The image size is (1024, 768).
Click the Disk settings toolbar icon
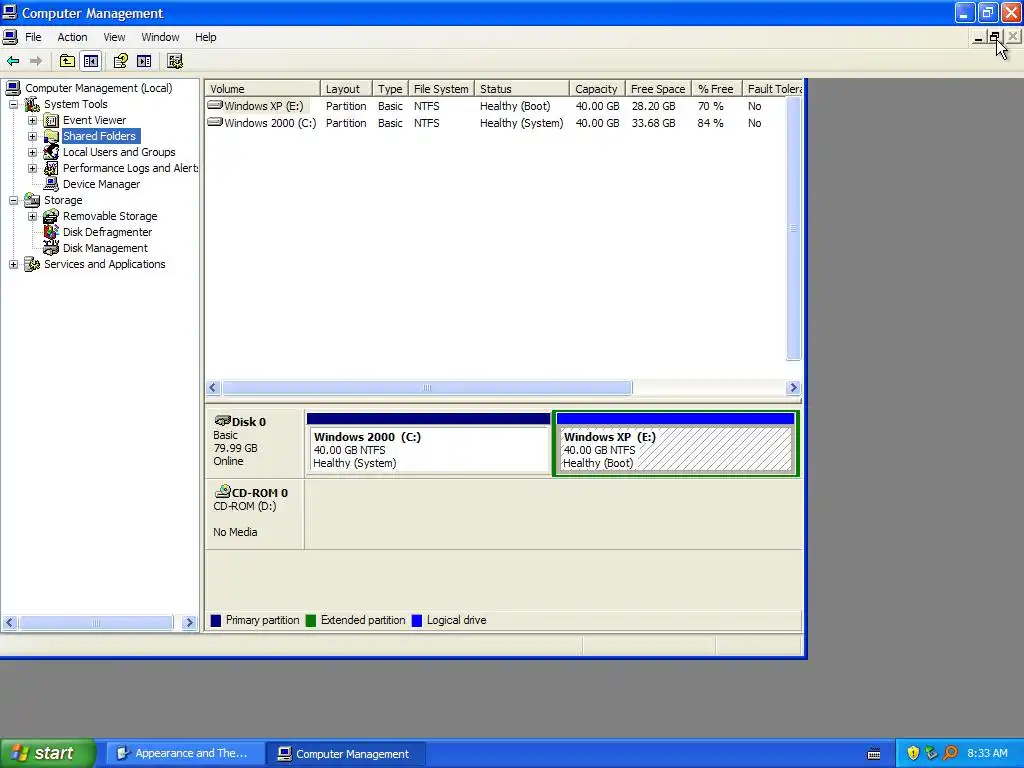pyautogui.click(x=175, y=61)
